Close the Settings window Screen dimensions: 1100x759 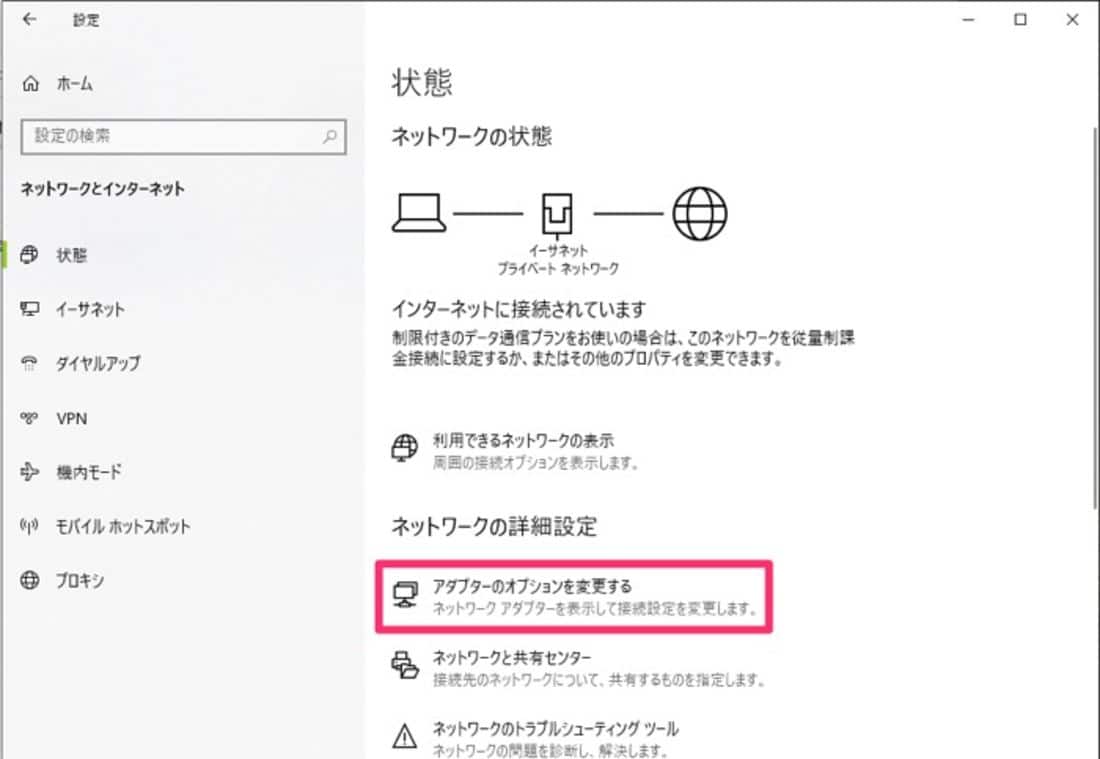tap(1073, 20)
